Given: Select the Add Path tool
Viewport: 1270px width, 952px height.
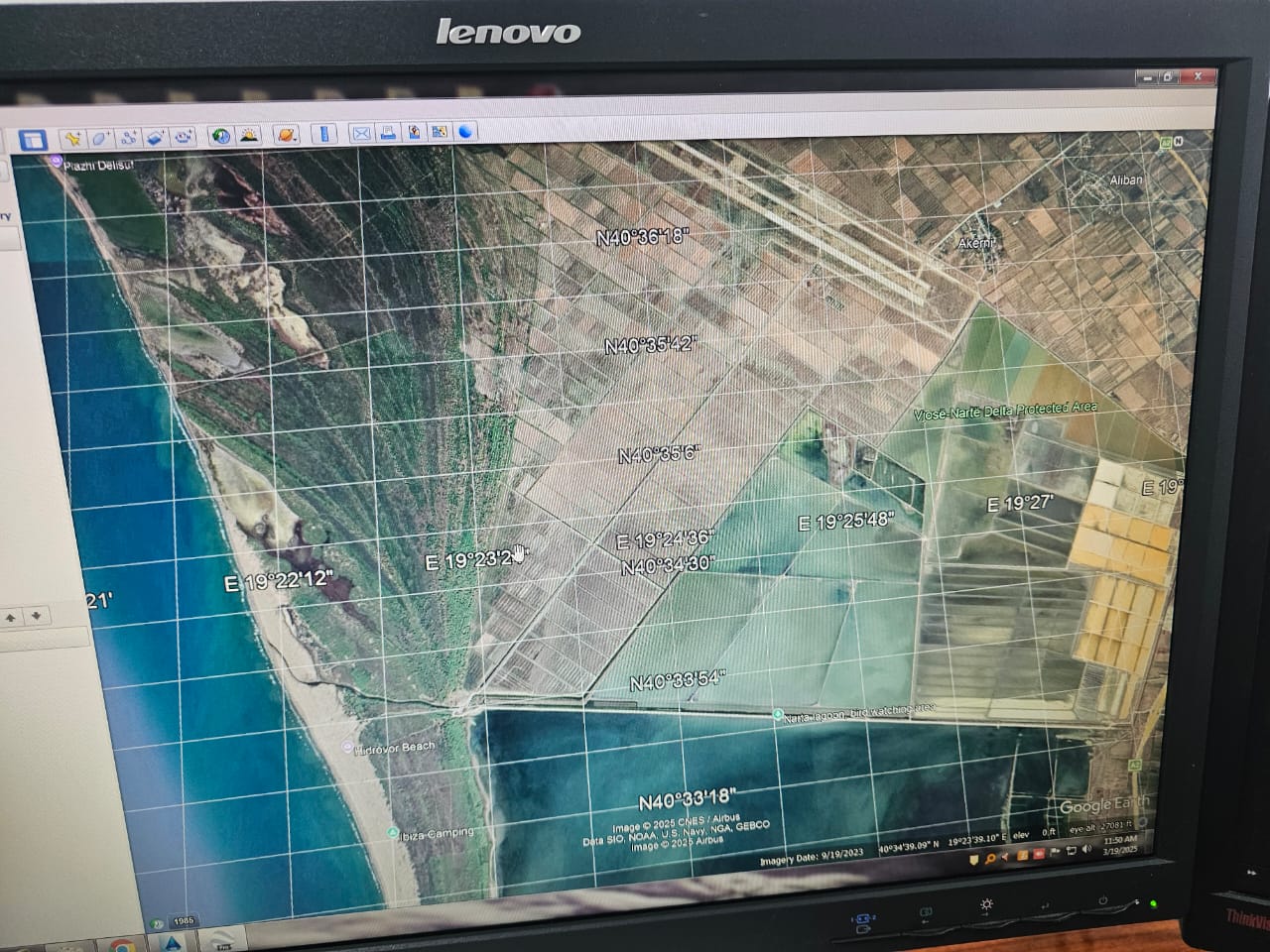Looking at the screenshot, I should click(x=128, y=139).
